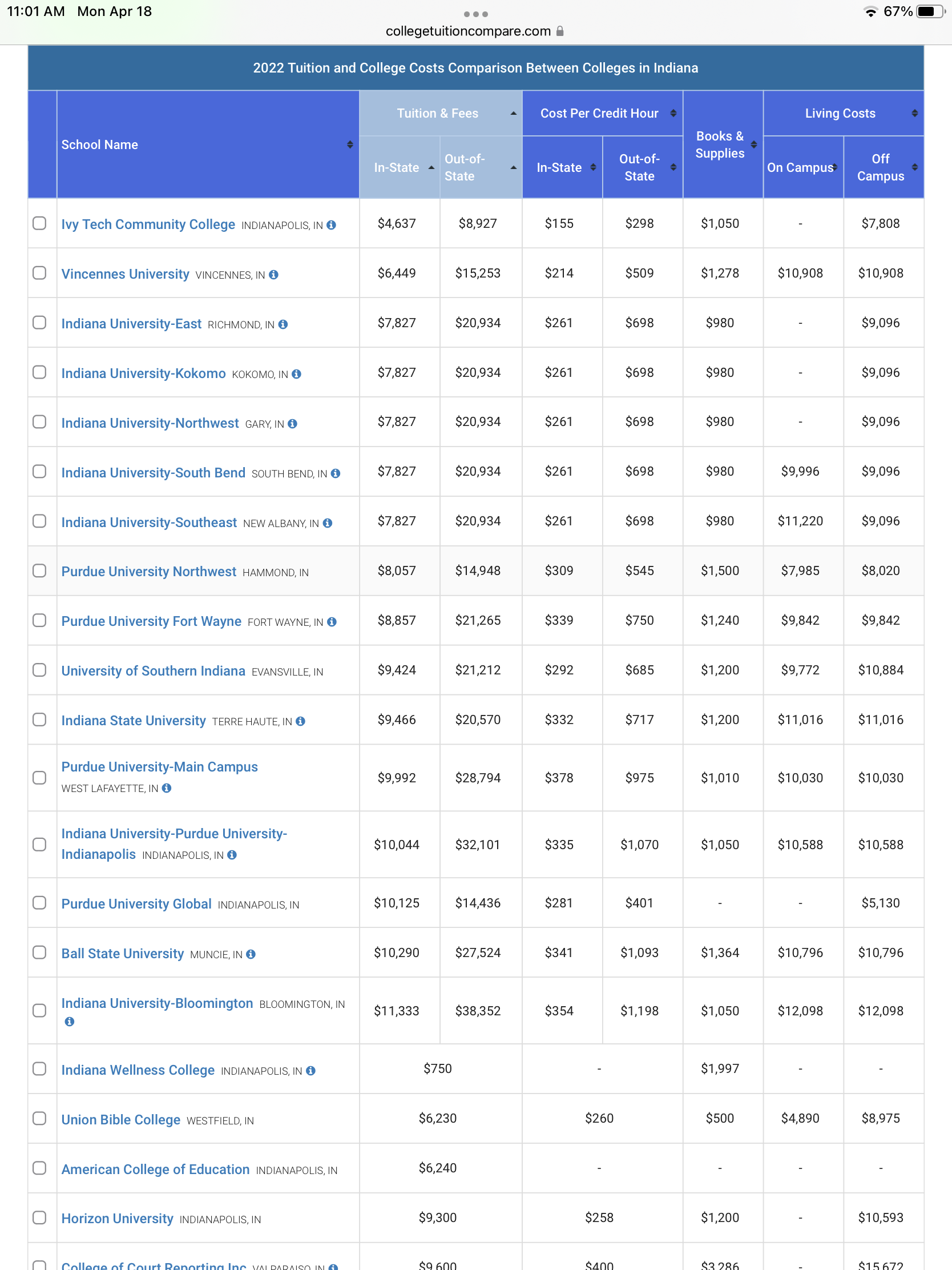952x1270 pixels.
Task: Open info icon for Purdue University Fort Wayne
Action: coord(332,622)
